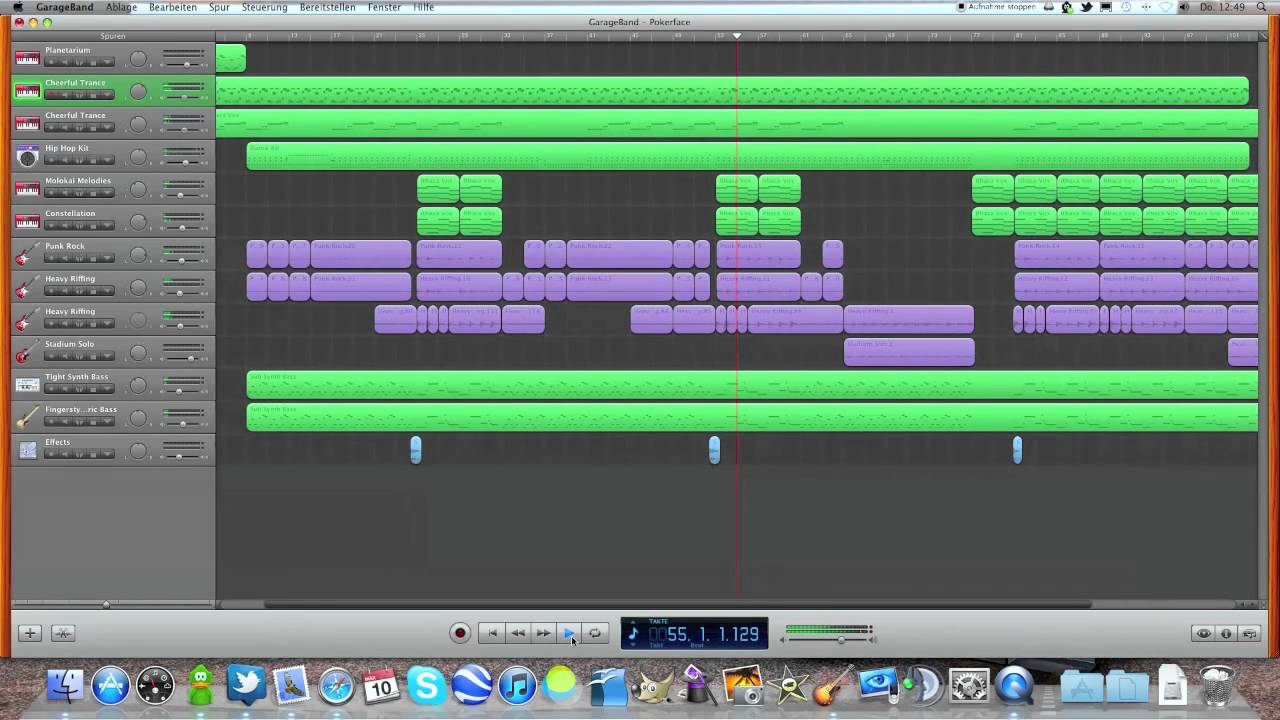The image size is (1280, 720).
Task: Open GarageBand guitar icon in Dock
Action: click(x=832, y=686)
